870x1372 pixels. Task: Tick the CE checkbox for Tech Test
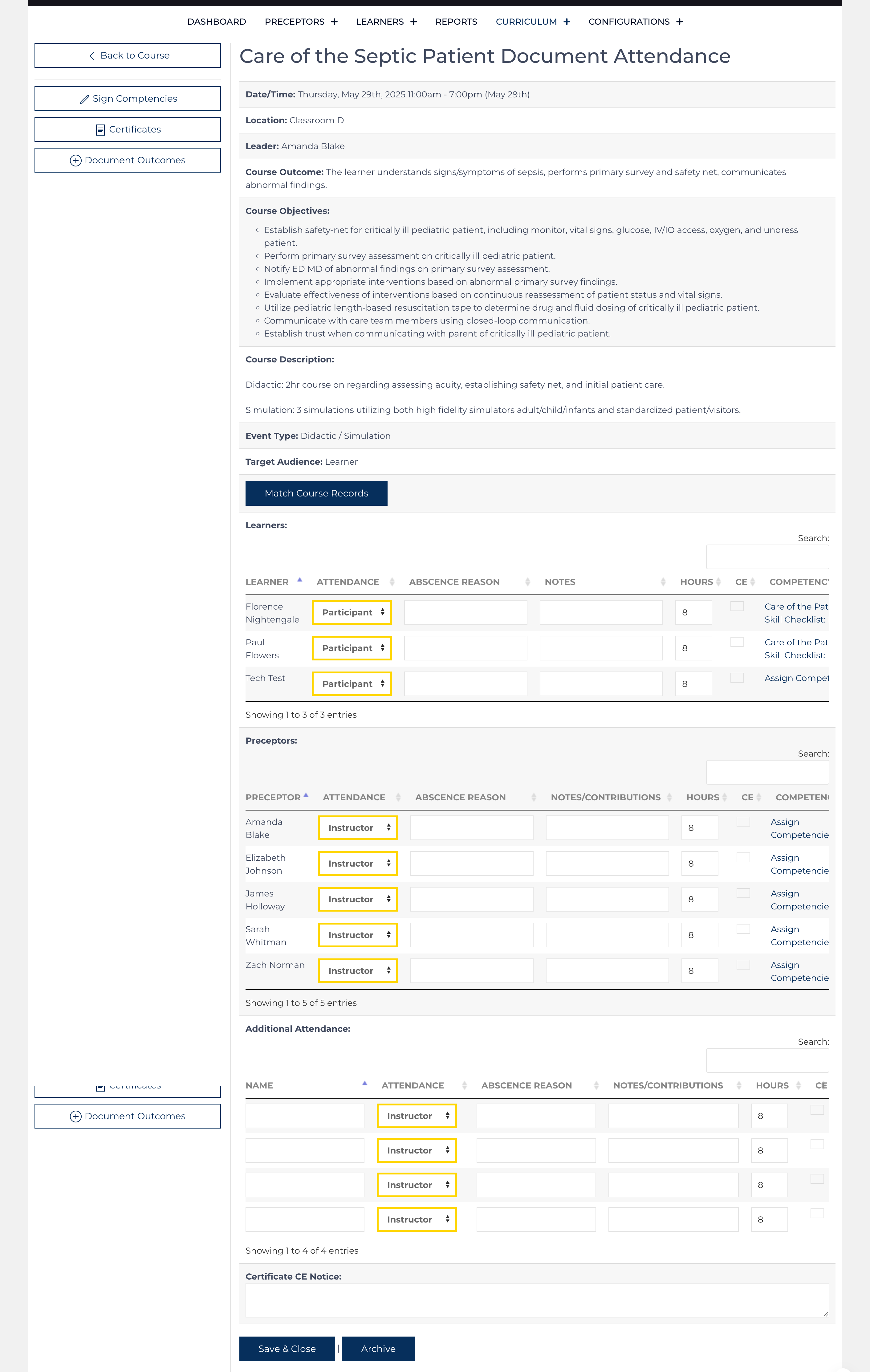tap(737, 678)
